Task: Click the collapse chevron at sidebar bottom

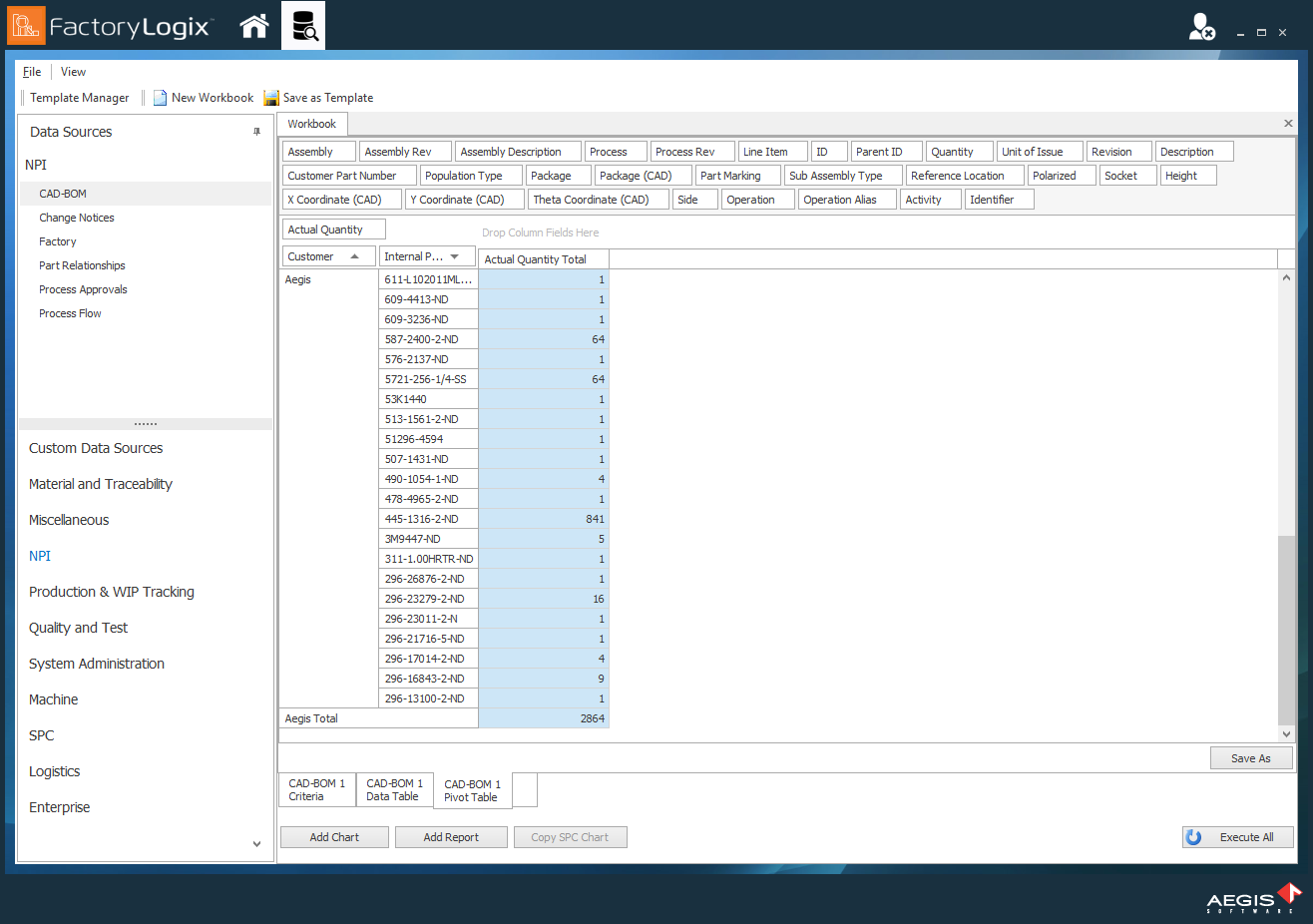Action: coord(256,843)
